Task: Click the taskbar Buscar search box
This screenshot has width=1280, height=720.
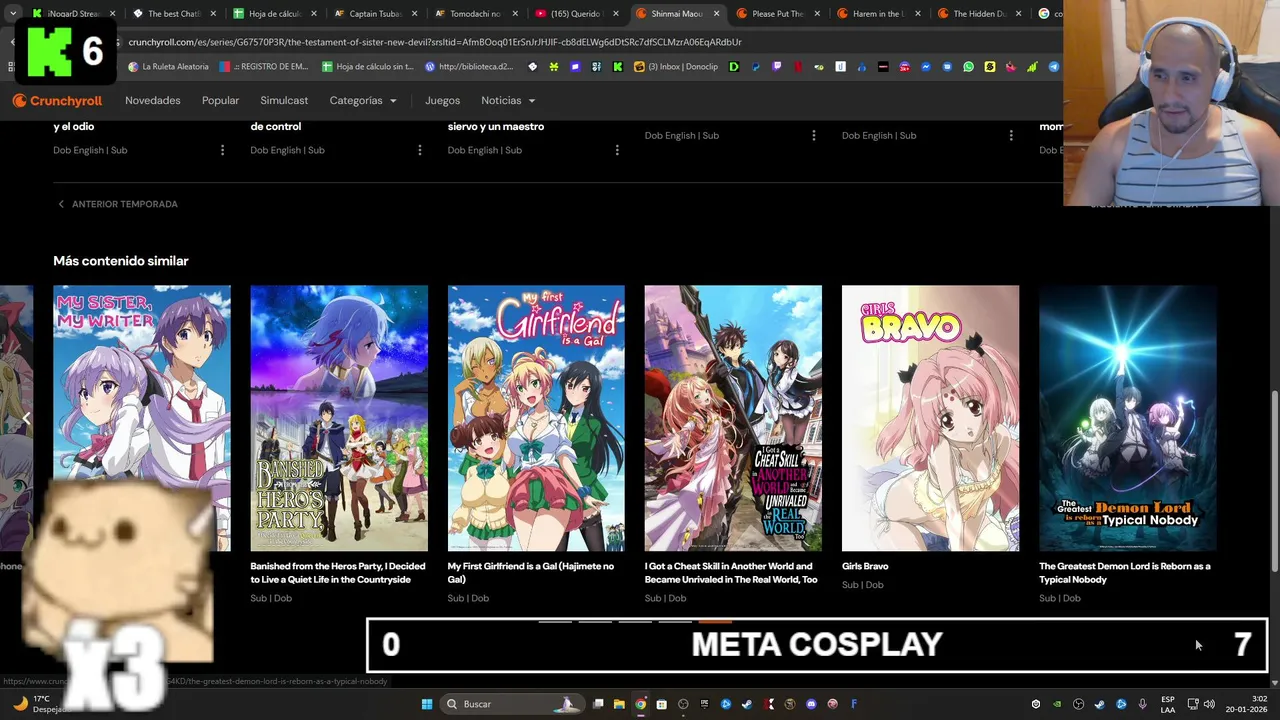Action: (x=512, y=704)
